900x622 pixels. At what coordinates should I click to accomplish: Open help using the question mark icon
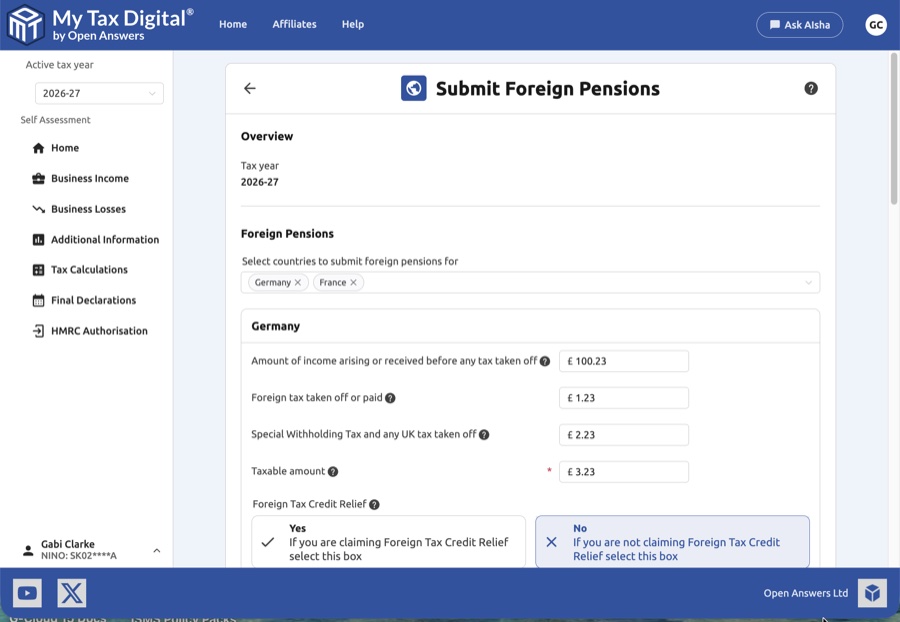coord(812,88)
